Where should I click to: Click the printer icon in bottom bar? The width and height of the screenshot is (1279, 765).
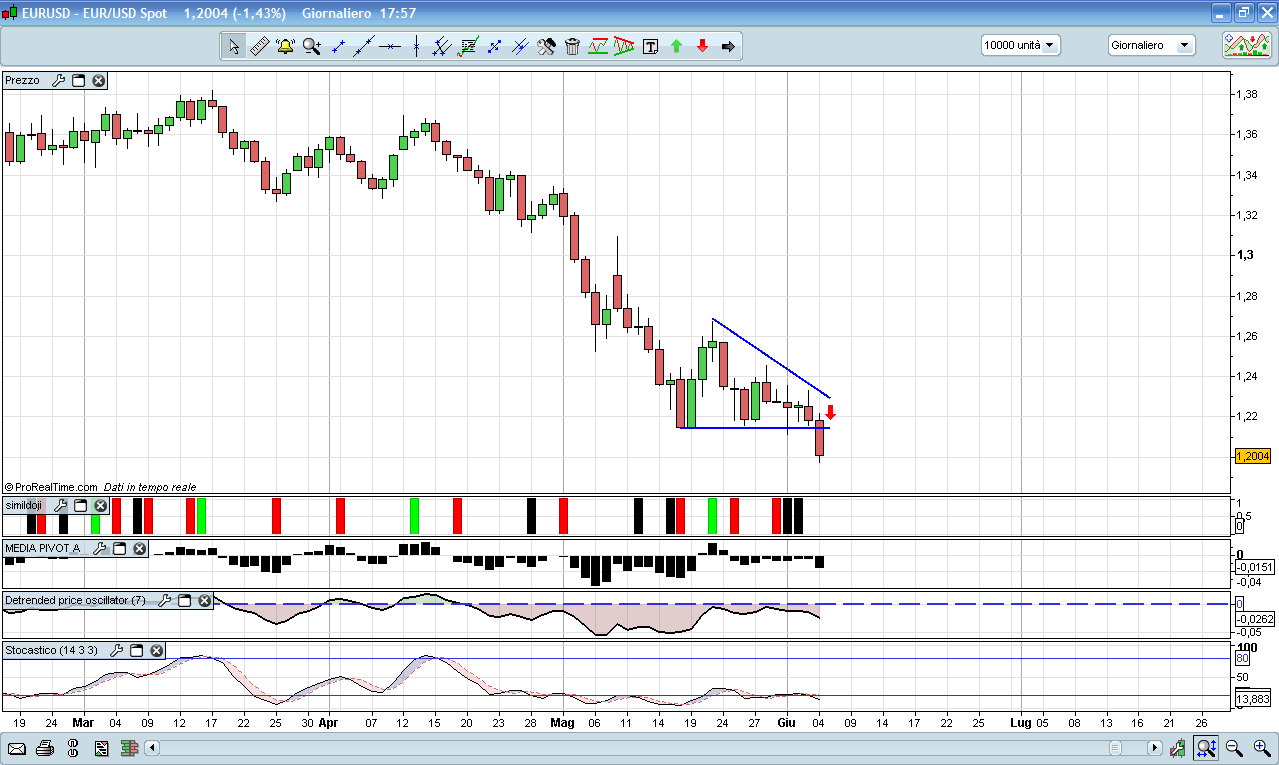point(44,748)
